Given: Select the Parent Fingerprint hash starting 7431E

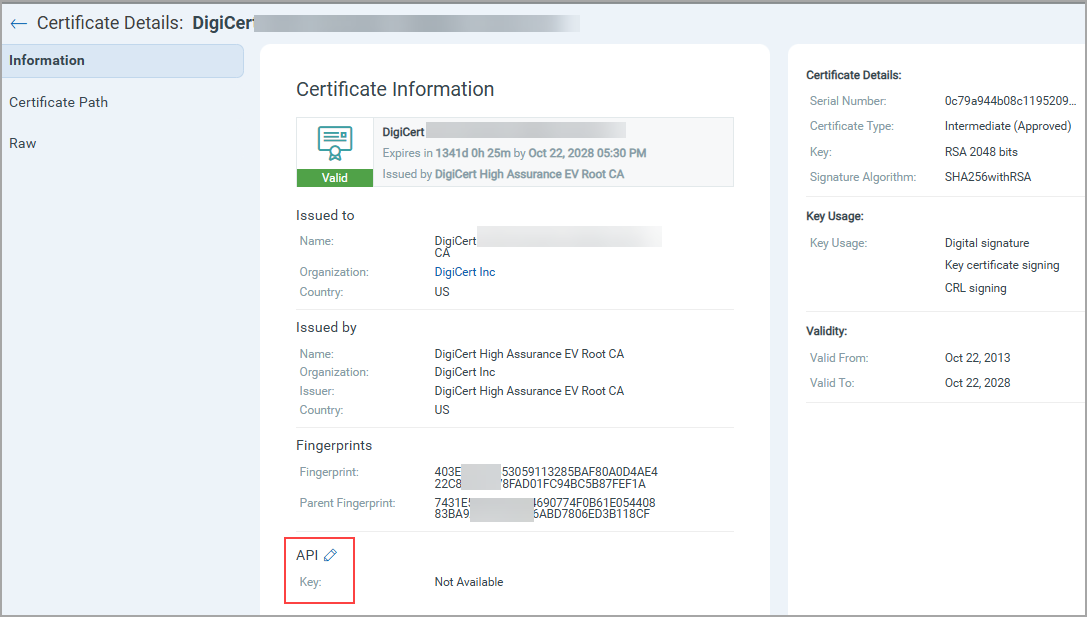Looking at the screenshot, I should 545,508.
